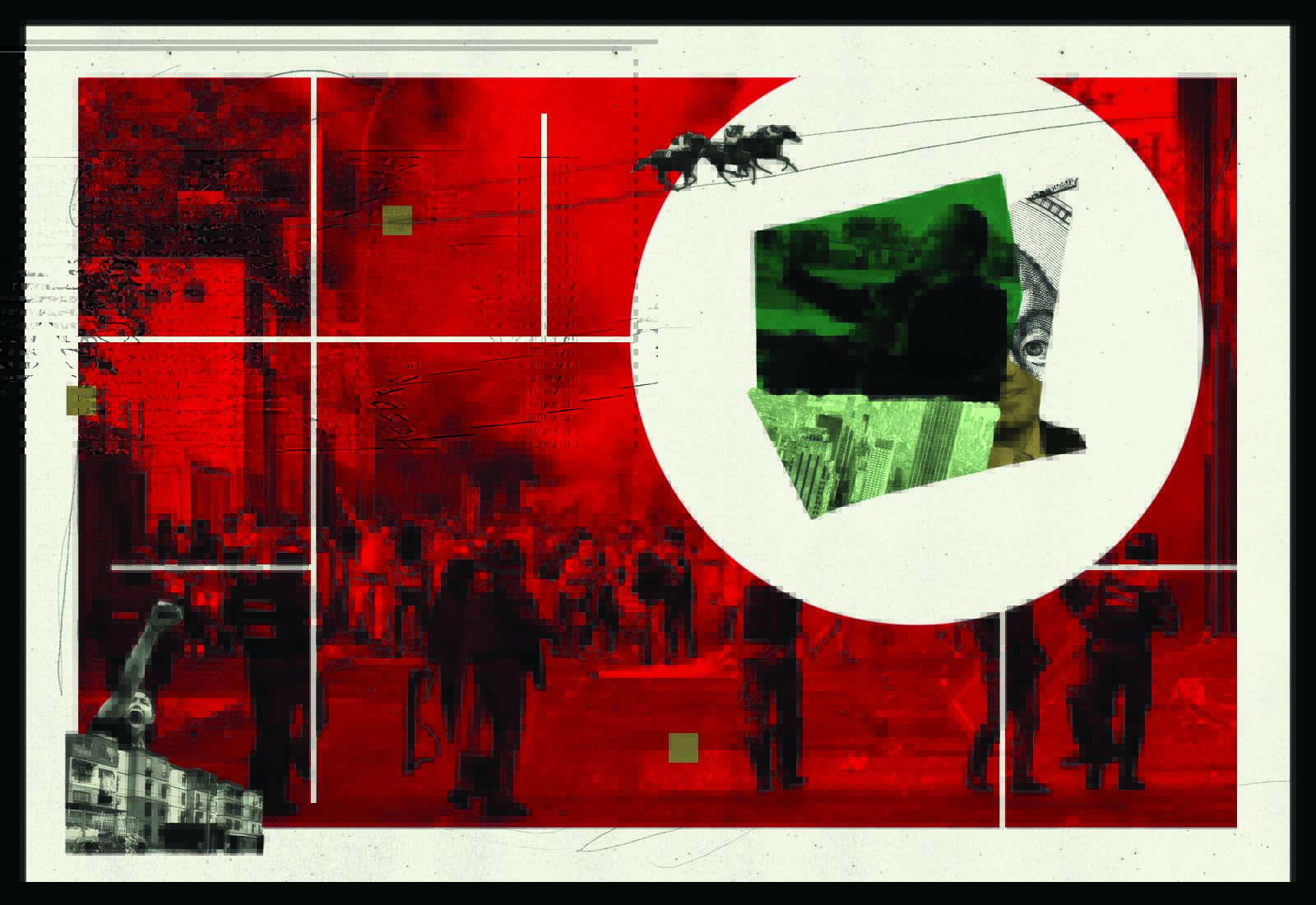Click the short white vertical line near top center

[544, 222]
